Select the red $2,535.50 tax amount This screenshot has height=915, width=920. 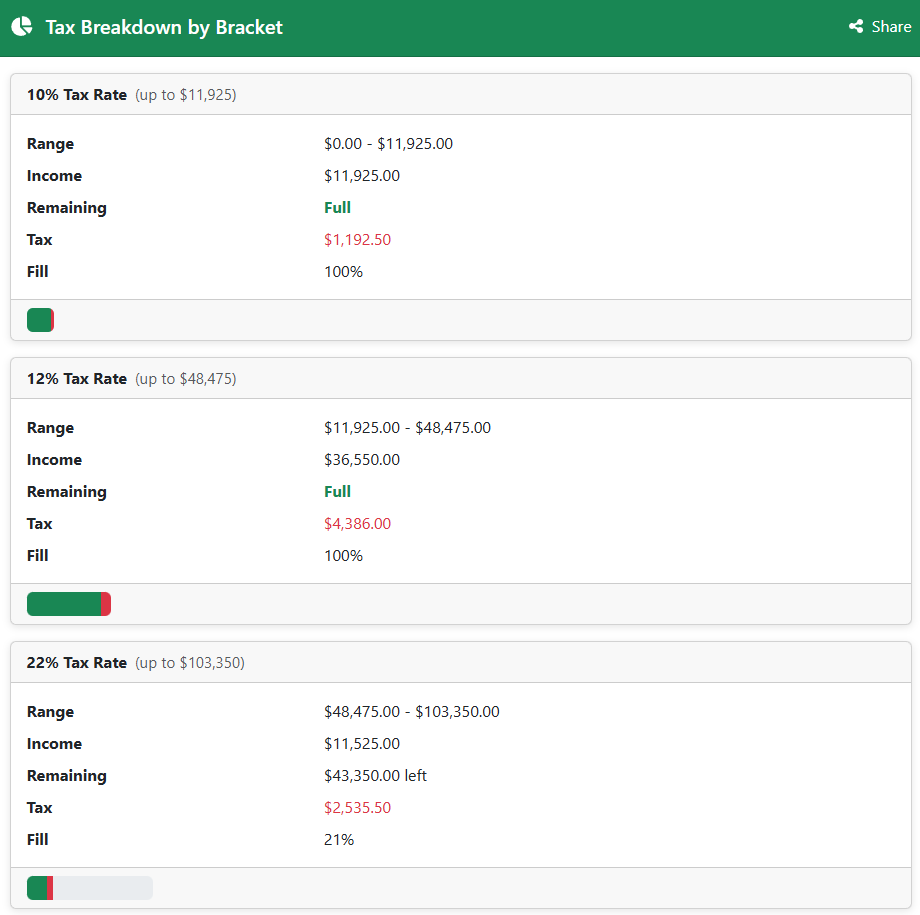(x=357, y=807)
